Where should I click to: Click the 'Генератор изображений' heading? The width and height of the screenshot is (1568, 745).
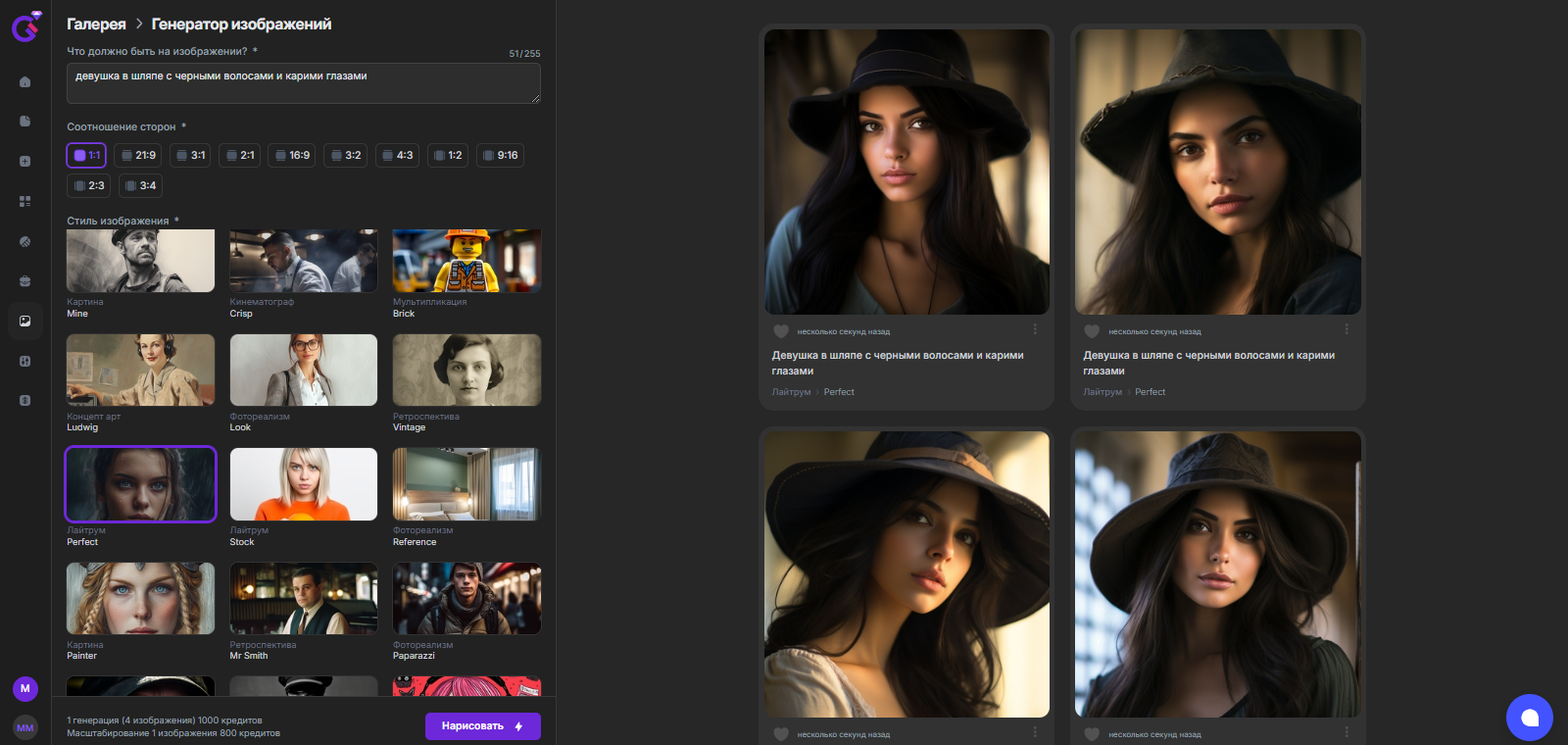click(241, 24)
